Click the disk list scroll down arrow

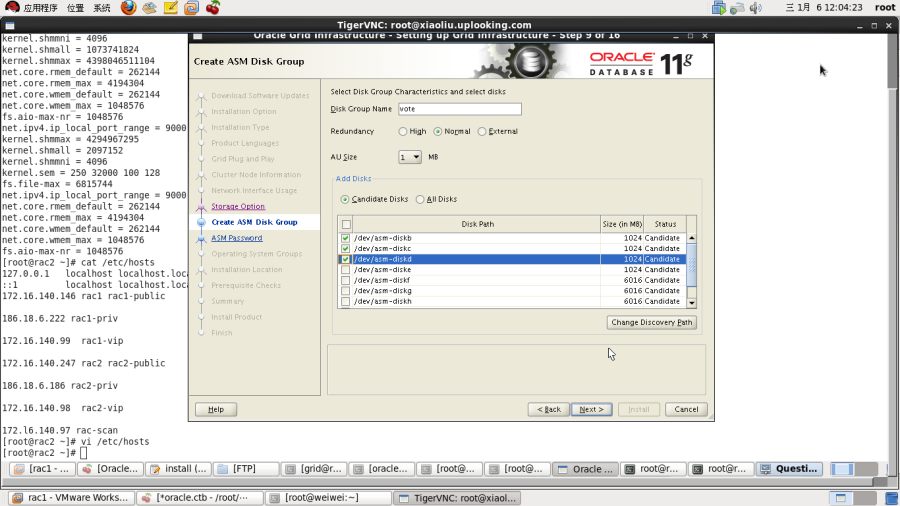click(692, 303)
